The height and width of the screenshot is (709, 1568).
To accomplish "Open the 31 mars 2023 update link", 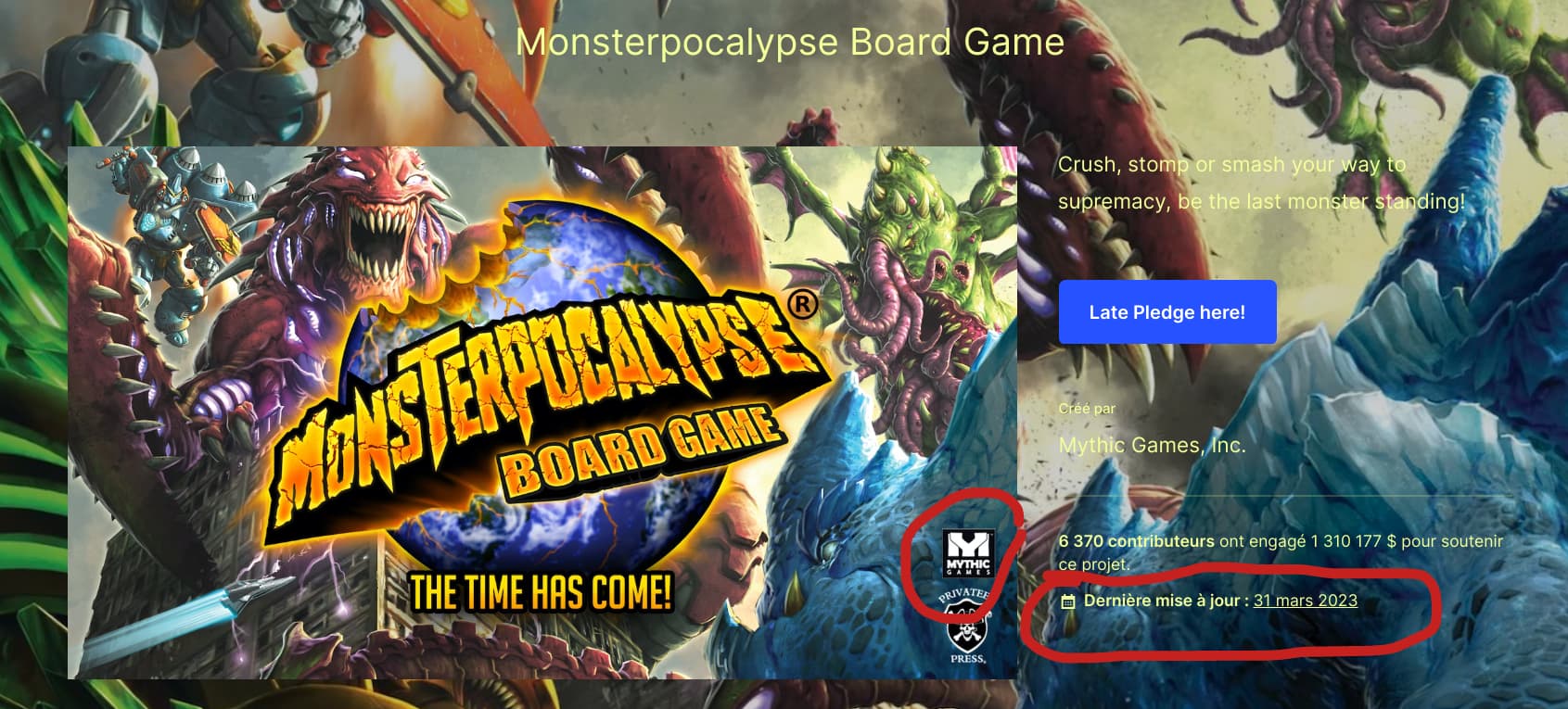I will [1305, 601].
